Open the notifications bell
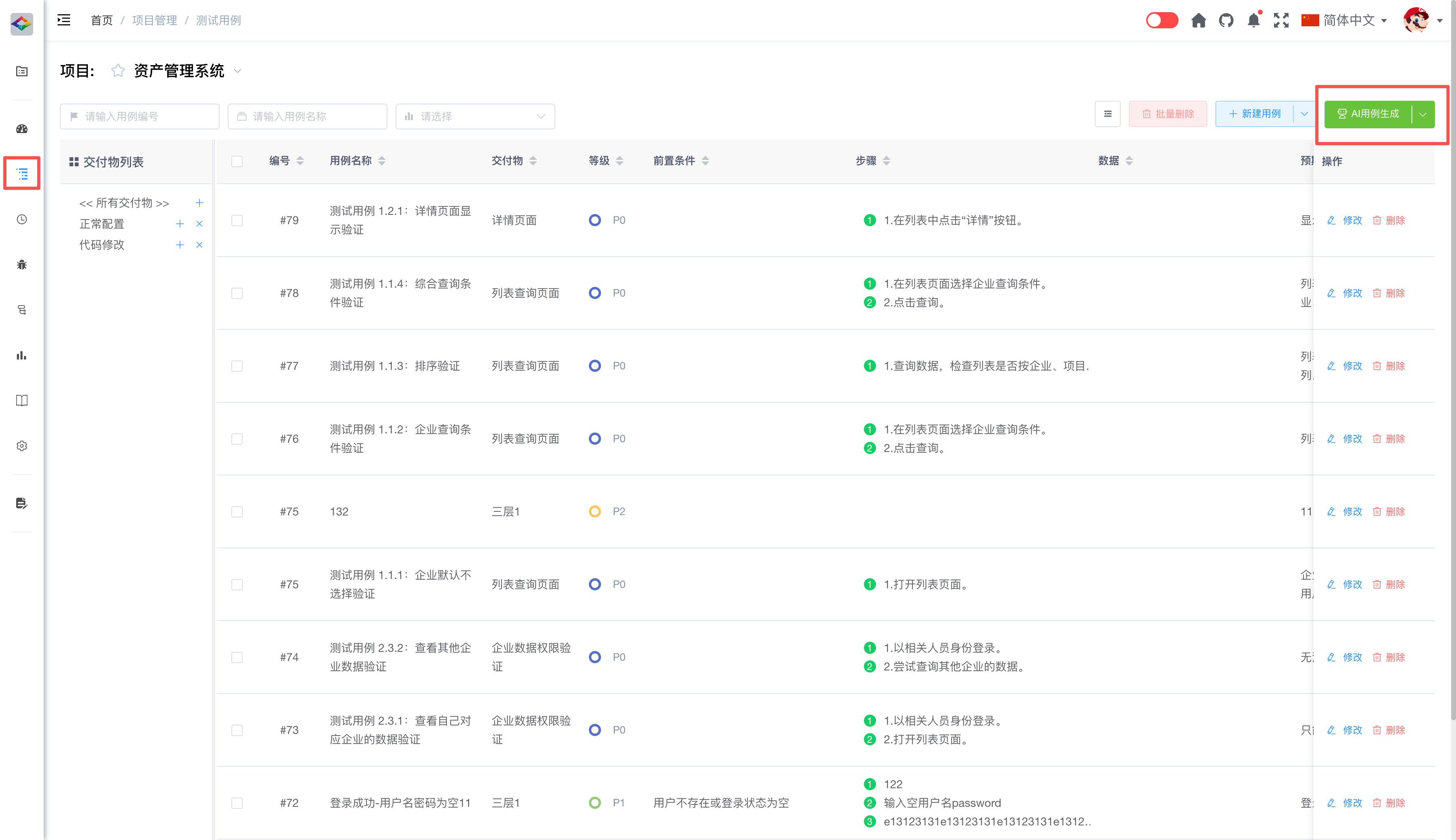Screen dimensions: 1456x840 1253,21
